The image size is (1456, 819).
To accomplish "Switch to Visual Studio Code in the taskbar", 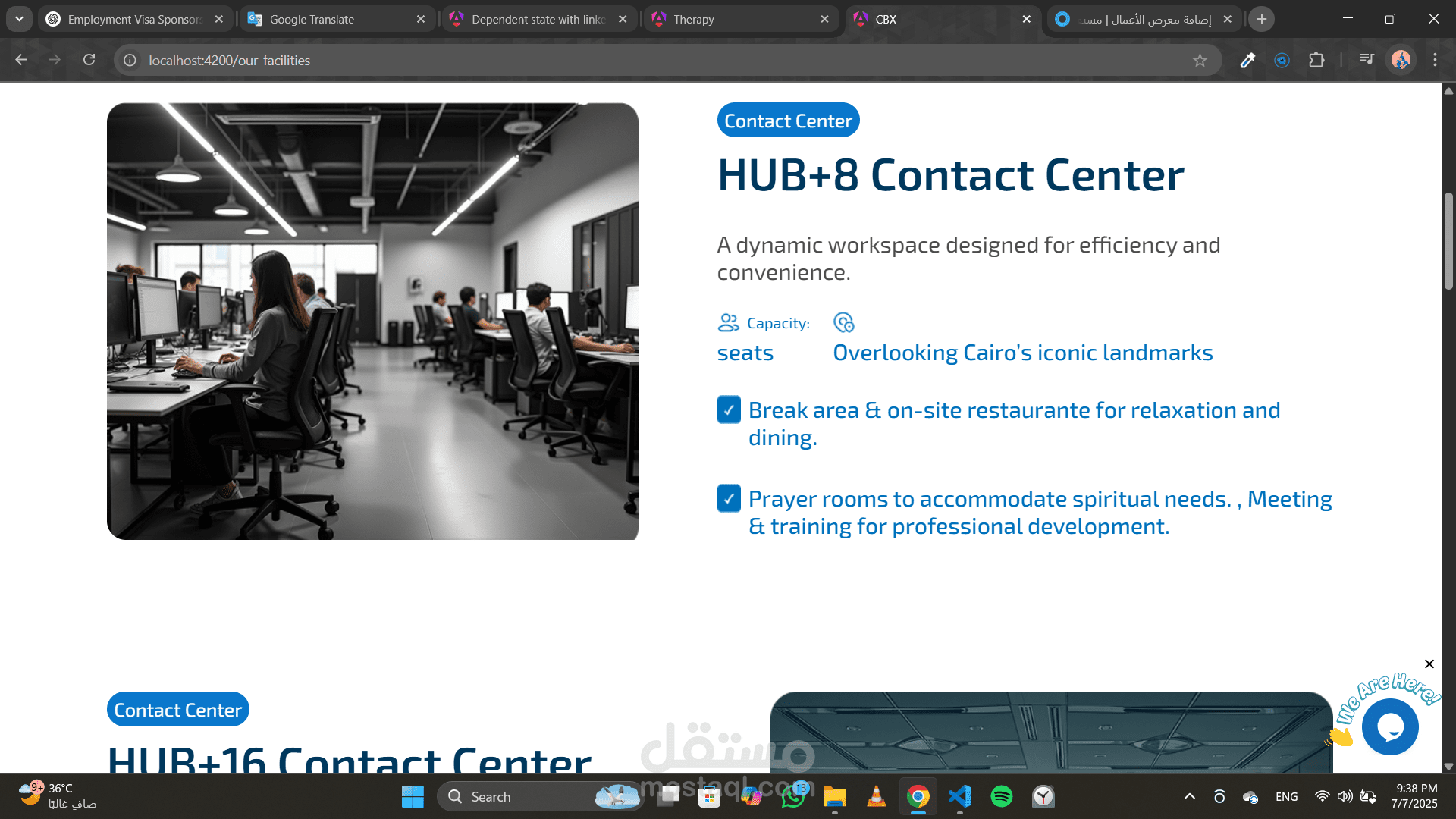I will (x=959, y=797).
